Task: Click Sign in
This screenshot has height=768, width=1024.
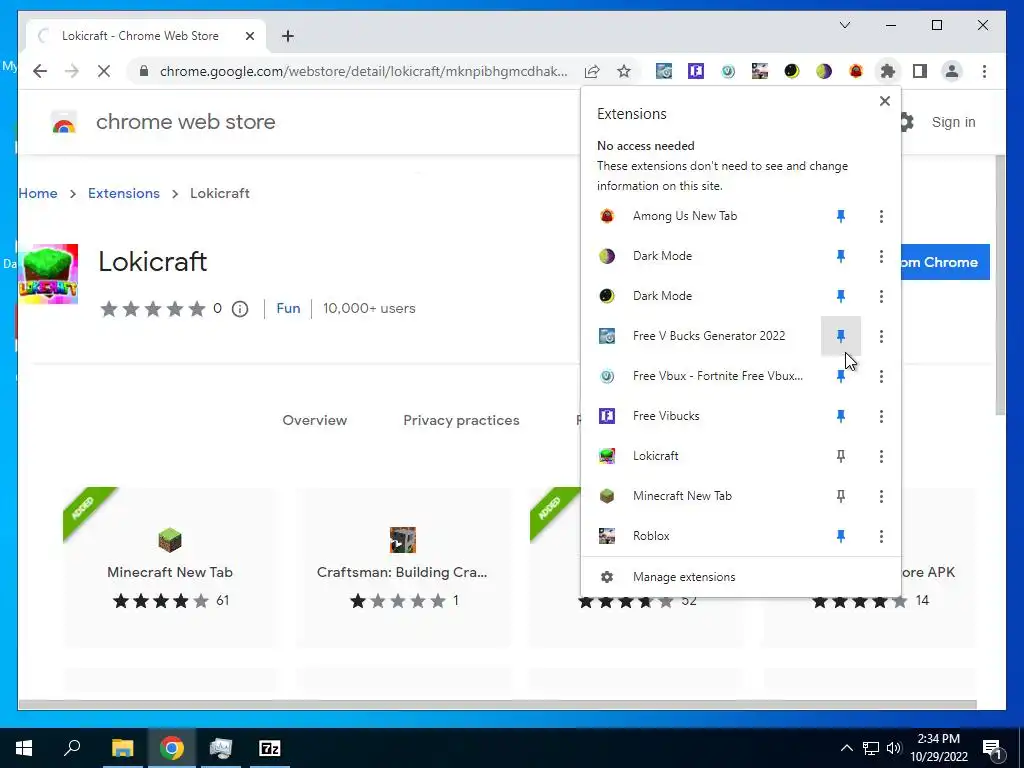Action: [953, 122]
